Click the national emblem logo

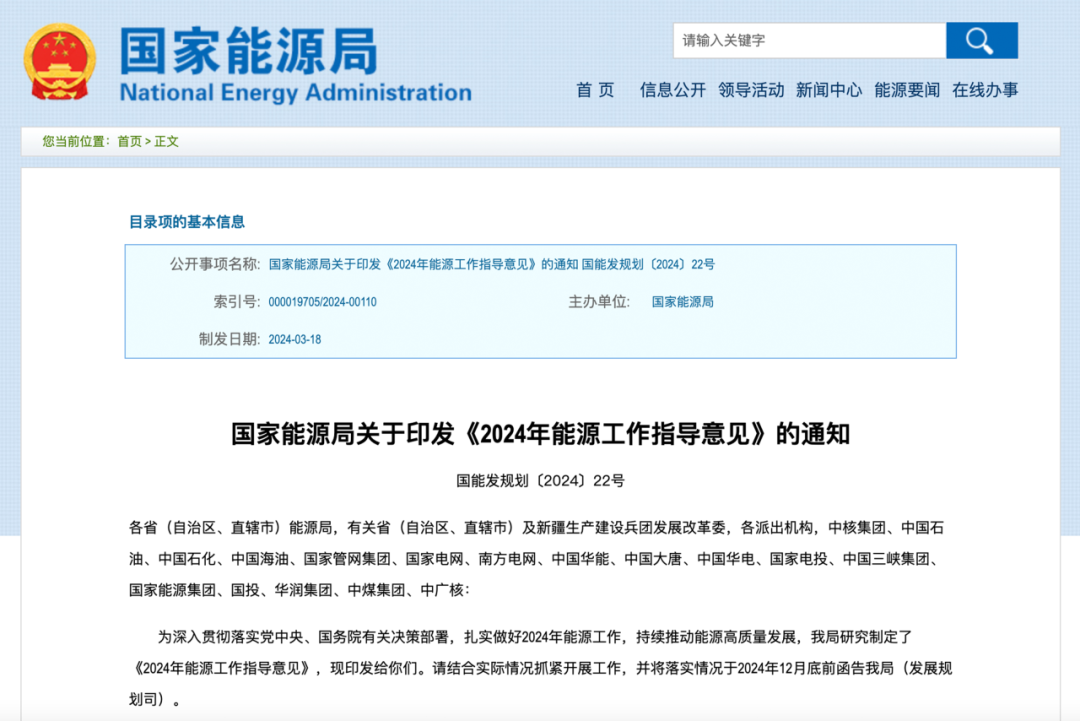coord(59,63)
